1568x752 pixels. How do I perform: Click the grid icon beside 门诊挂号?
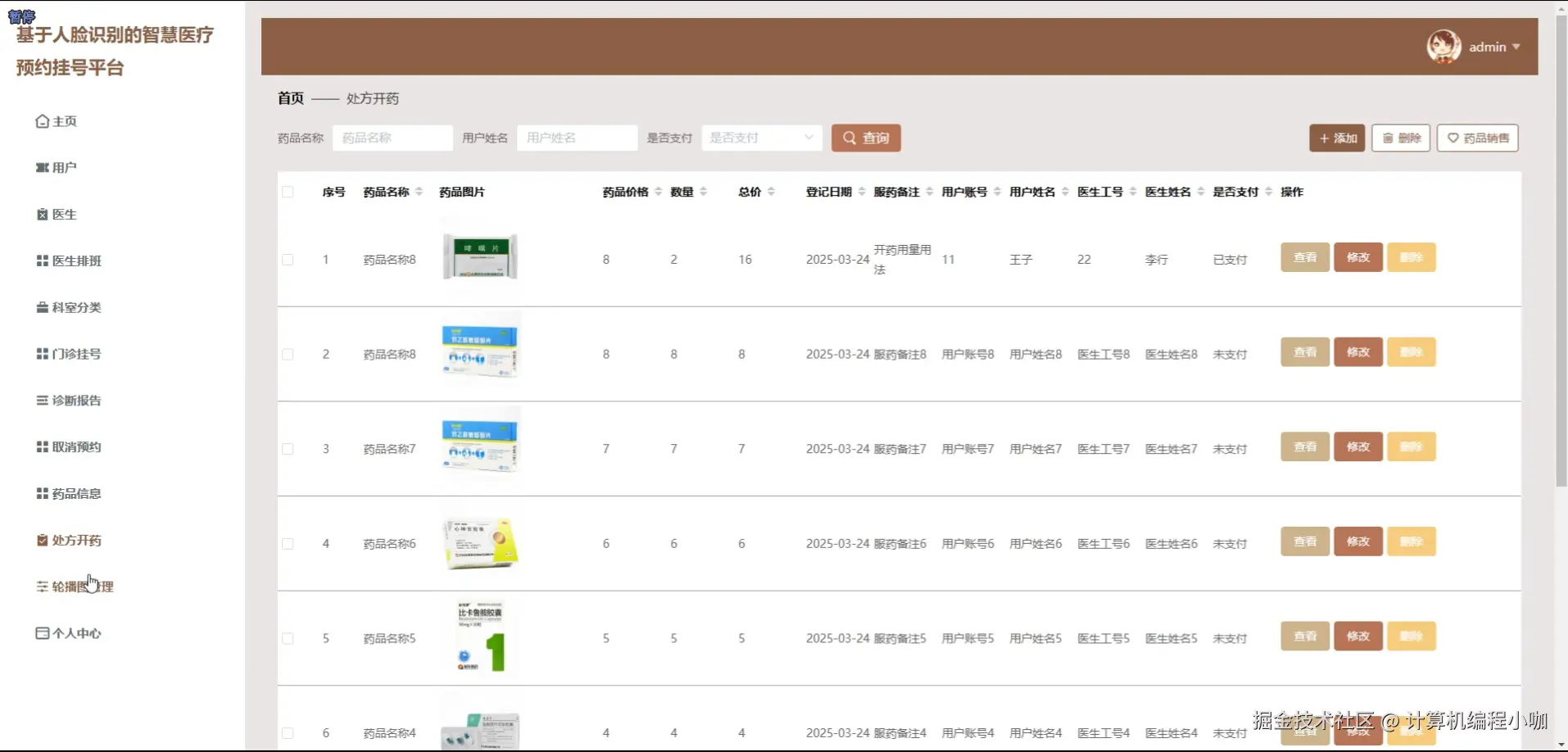(42, 354)
